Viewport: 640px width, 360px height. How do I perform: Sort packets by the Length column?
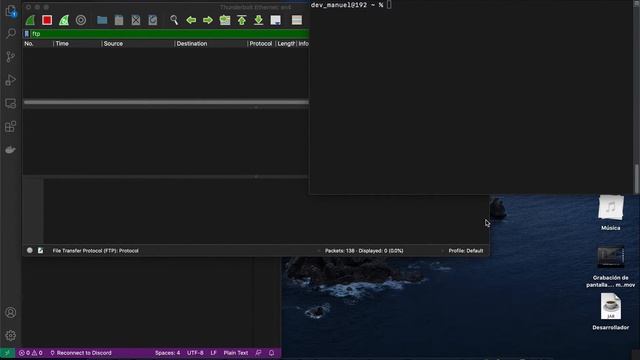pos(286,44)
